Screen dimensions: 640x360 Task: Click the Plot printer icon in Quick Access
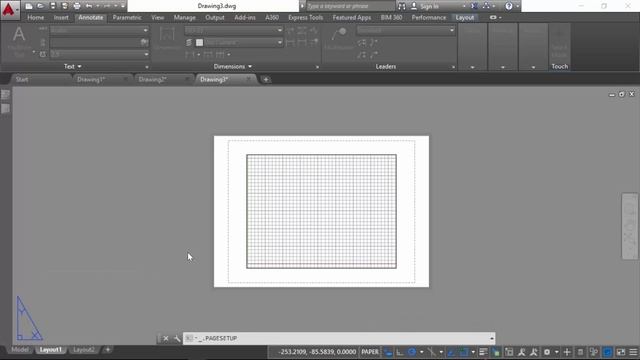point(77,6)
